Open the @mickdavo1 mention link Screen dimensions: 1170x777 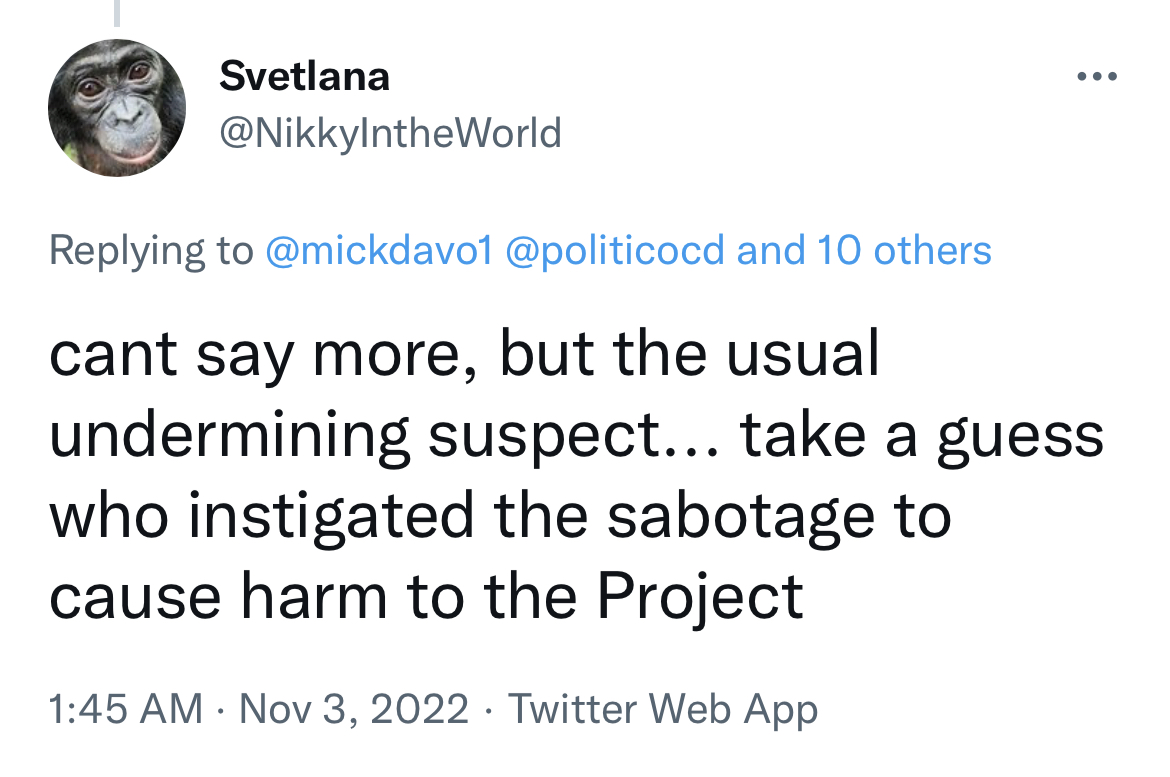point(379,250)
